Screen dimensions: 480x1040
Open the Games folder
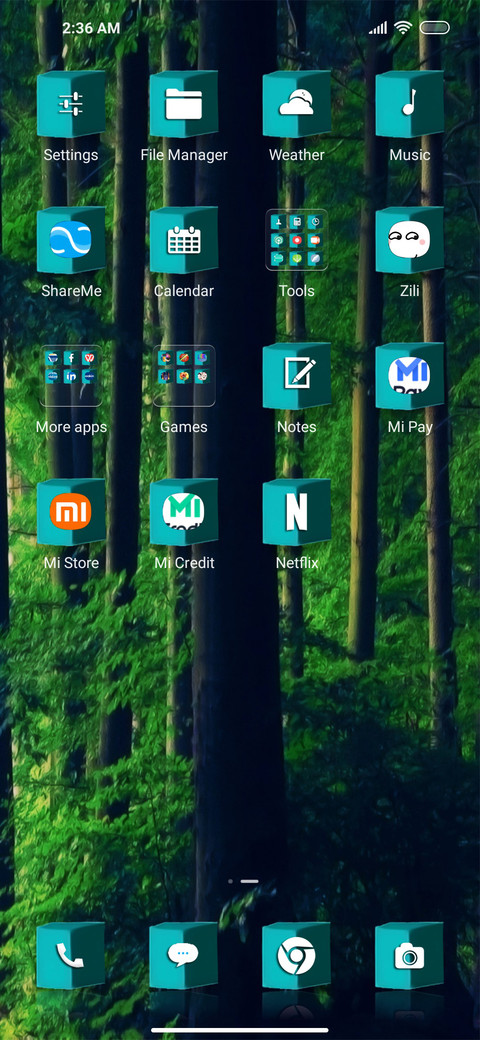pyautogui.click(x=184, y=376)
